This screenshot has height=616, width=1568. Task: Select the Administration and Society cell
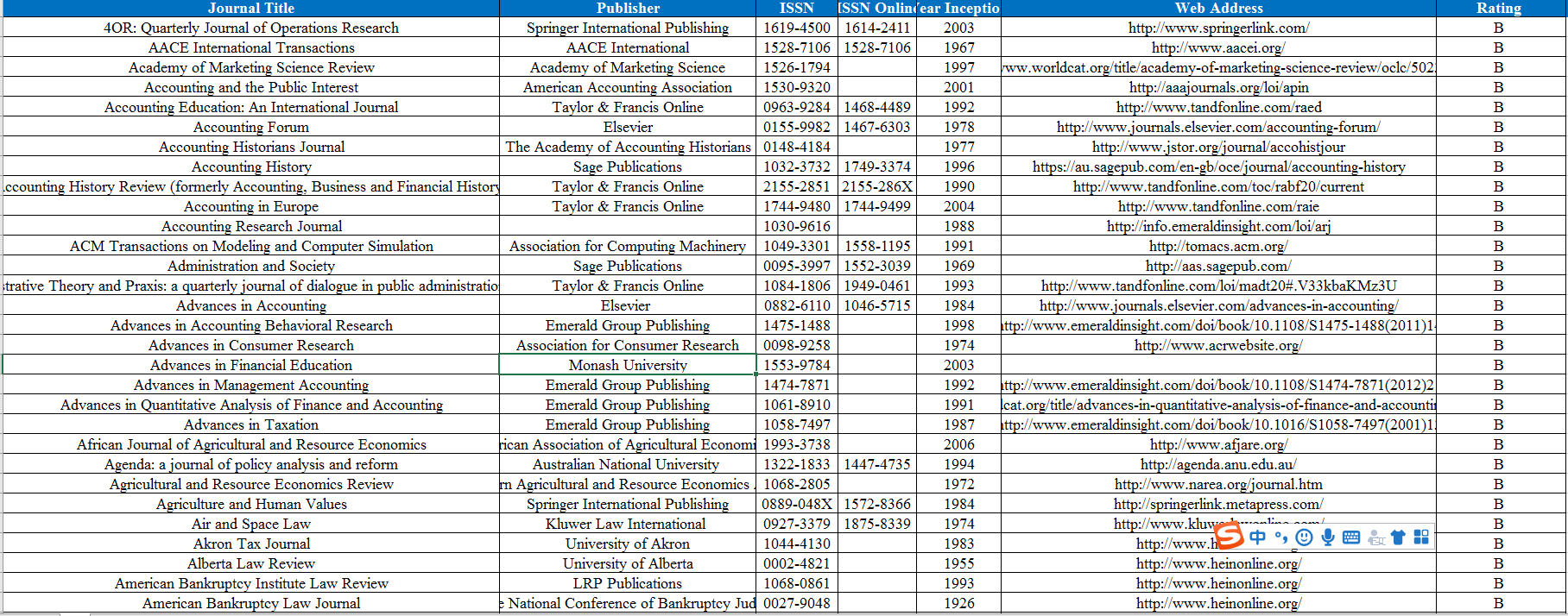pos(251,266)
